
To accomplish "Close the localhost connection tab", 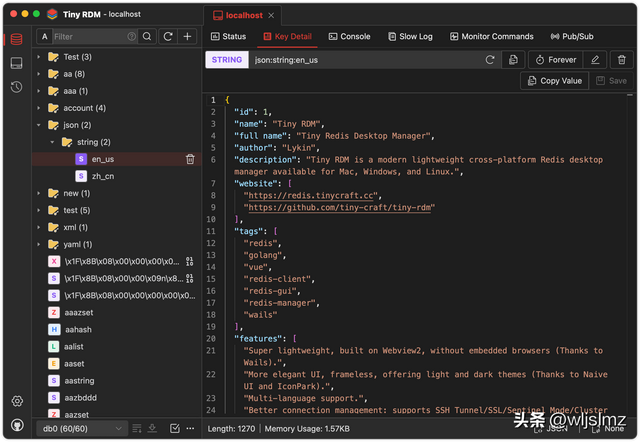I will (271, 16).
